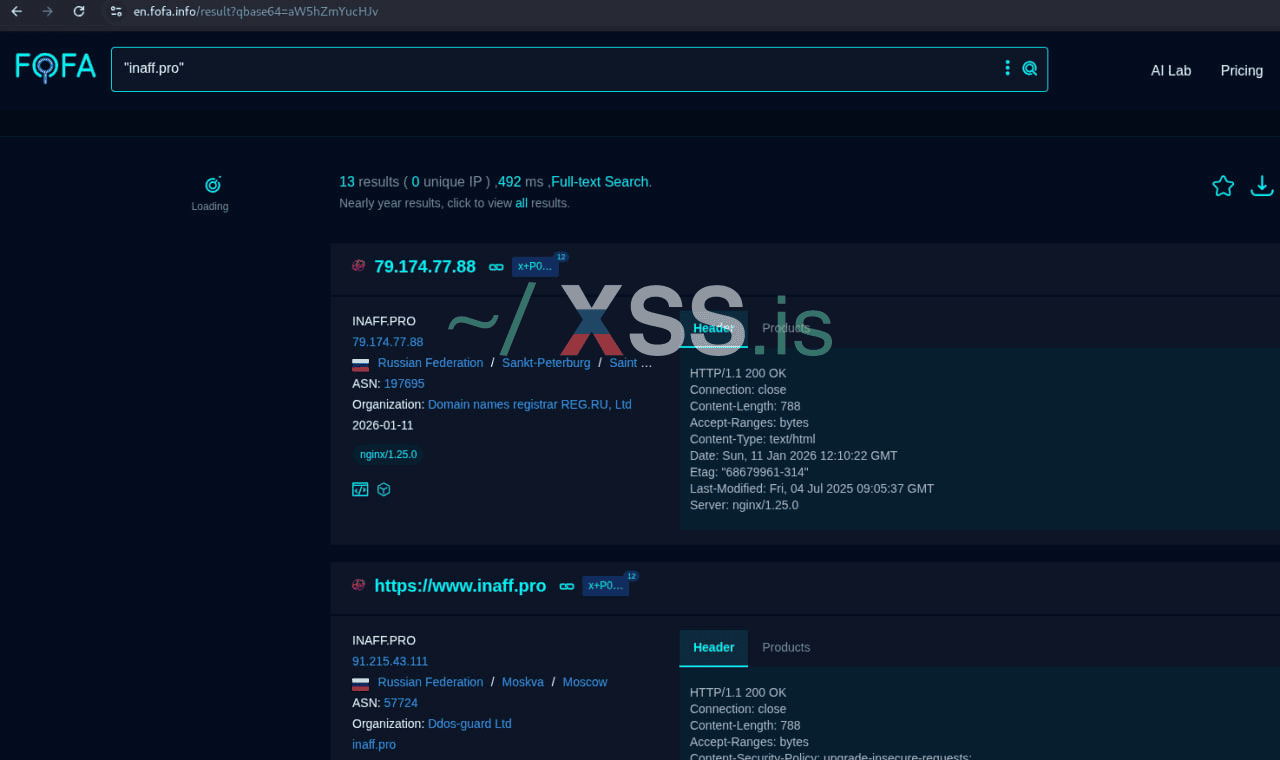
Task: Filter by ASN 197695
Action: [x=404, y=384]
